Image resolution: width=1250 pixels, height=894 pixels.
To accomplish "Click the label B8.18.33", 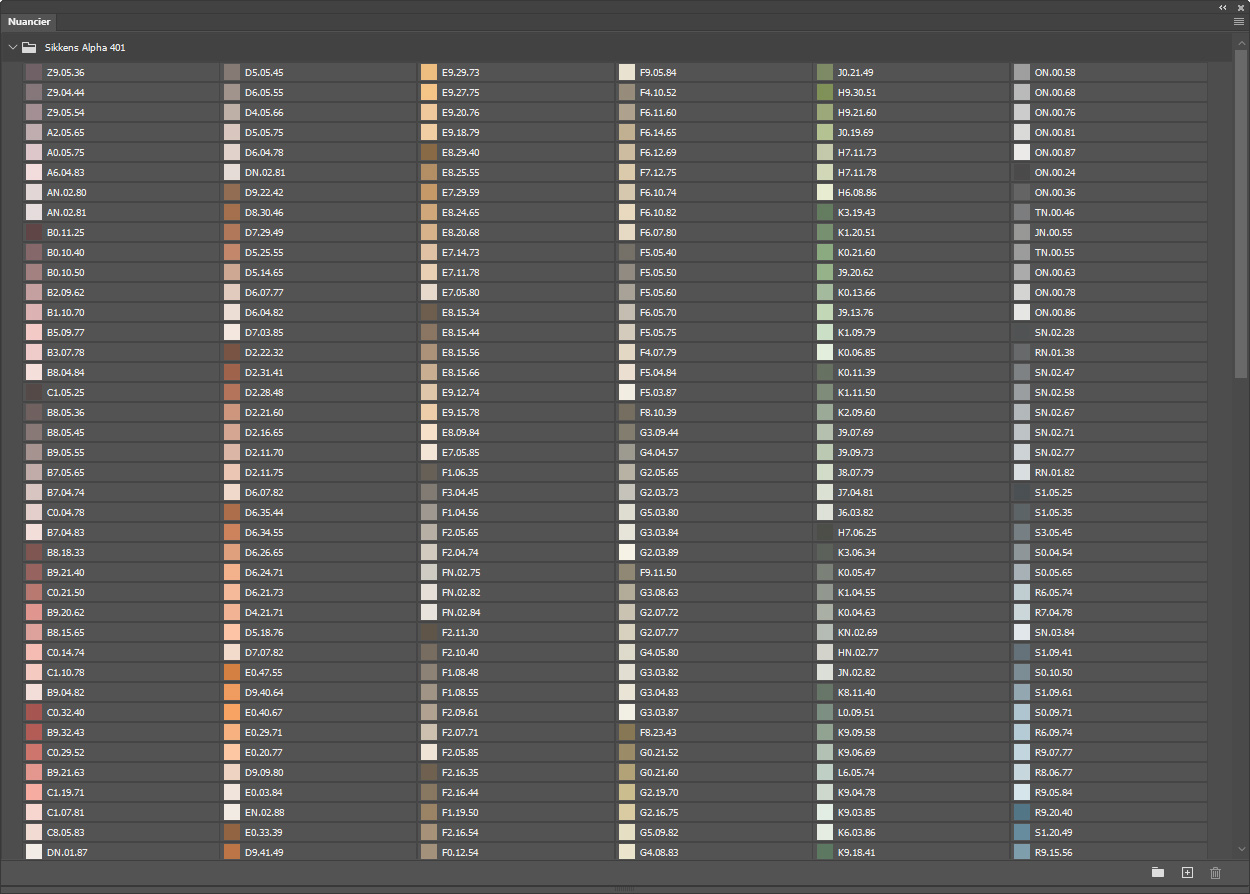I will [66, 552].
